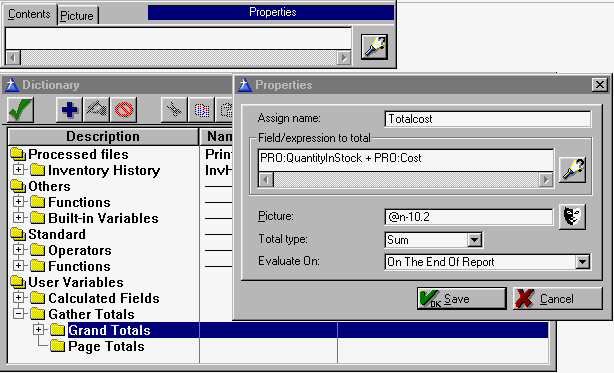Open the Evaluate On dropdown
This screenshot has height=373, width=614.
tap(582, 261)
